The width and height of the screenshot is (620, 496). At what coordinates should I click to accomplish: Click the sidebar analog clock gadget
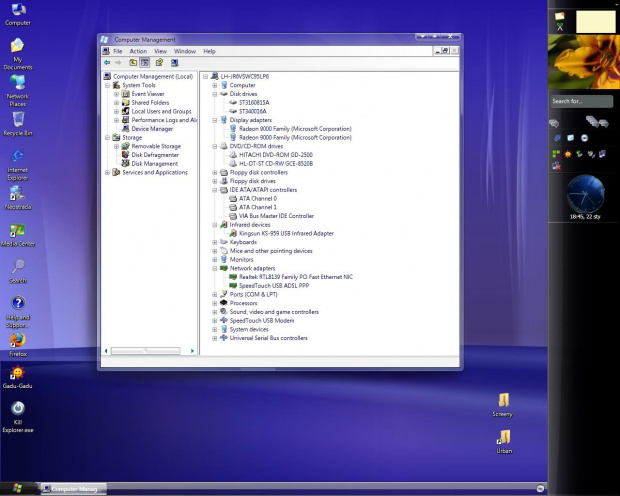585,195
